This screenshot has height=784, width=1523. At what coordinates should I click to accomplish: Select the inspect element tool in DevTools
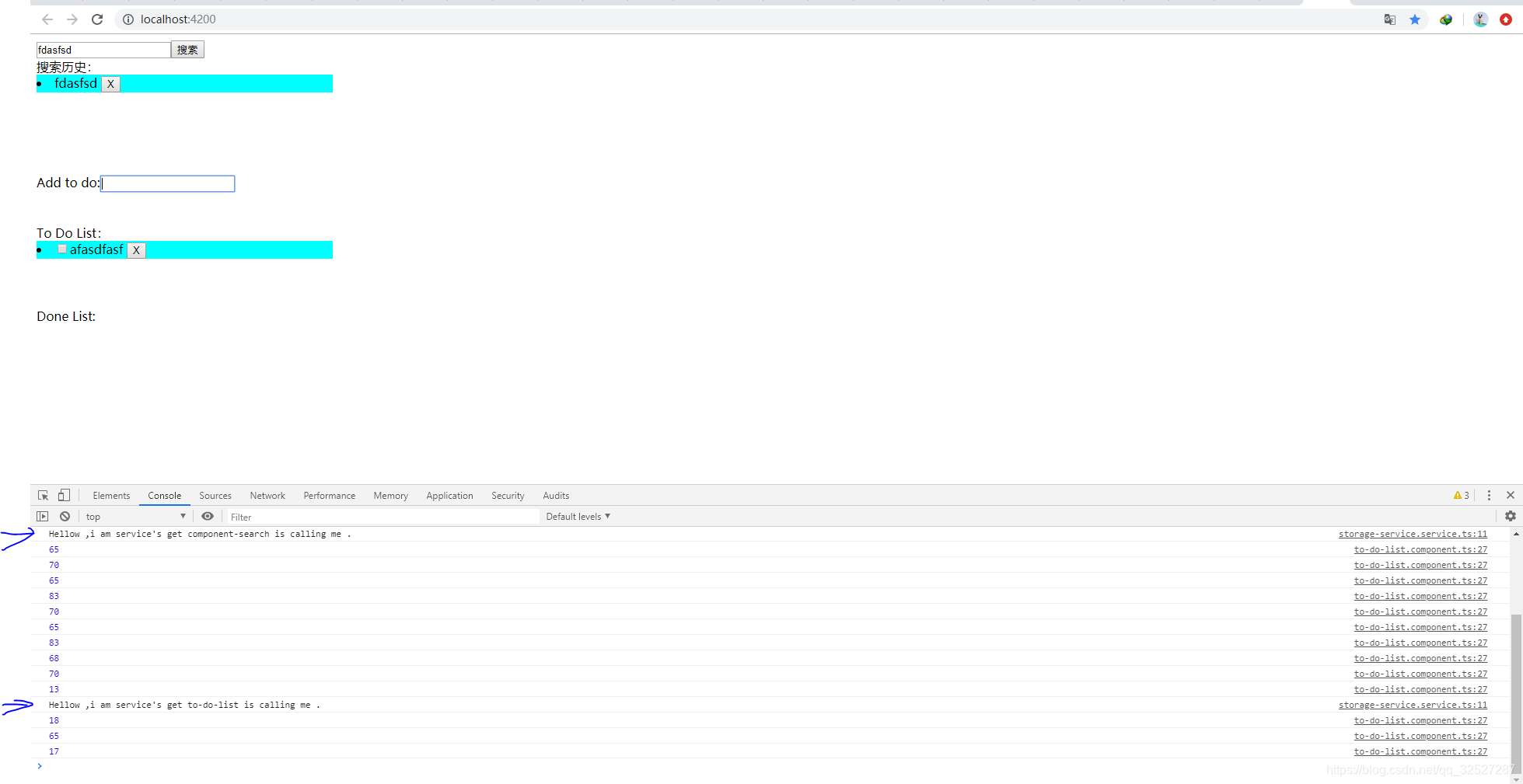(43, 495)
